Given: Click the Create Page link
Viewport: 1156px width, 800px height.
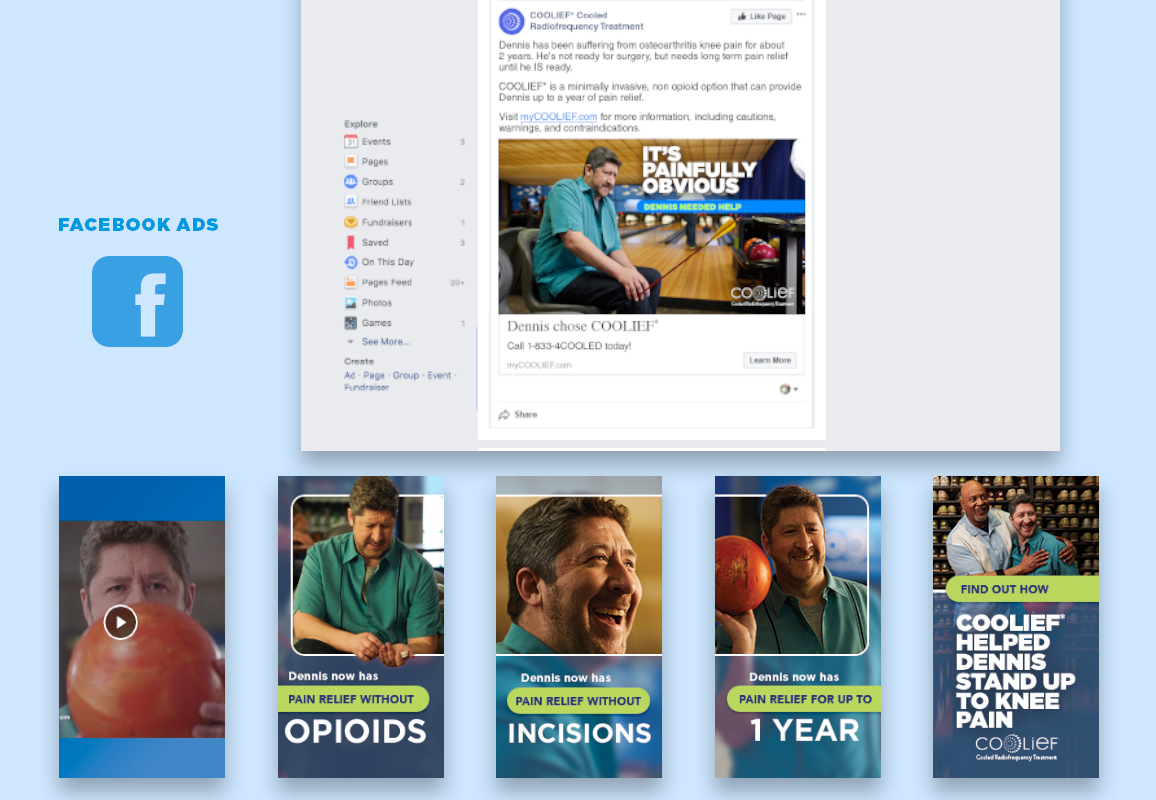Looking at the screenshot, I should [374, 375].
